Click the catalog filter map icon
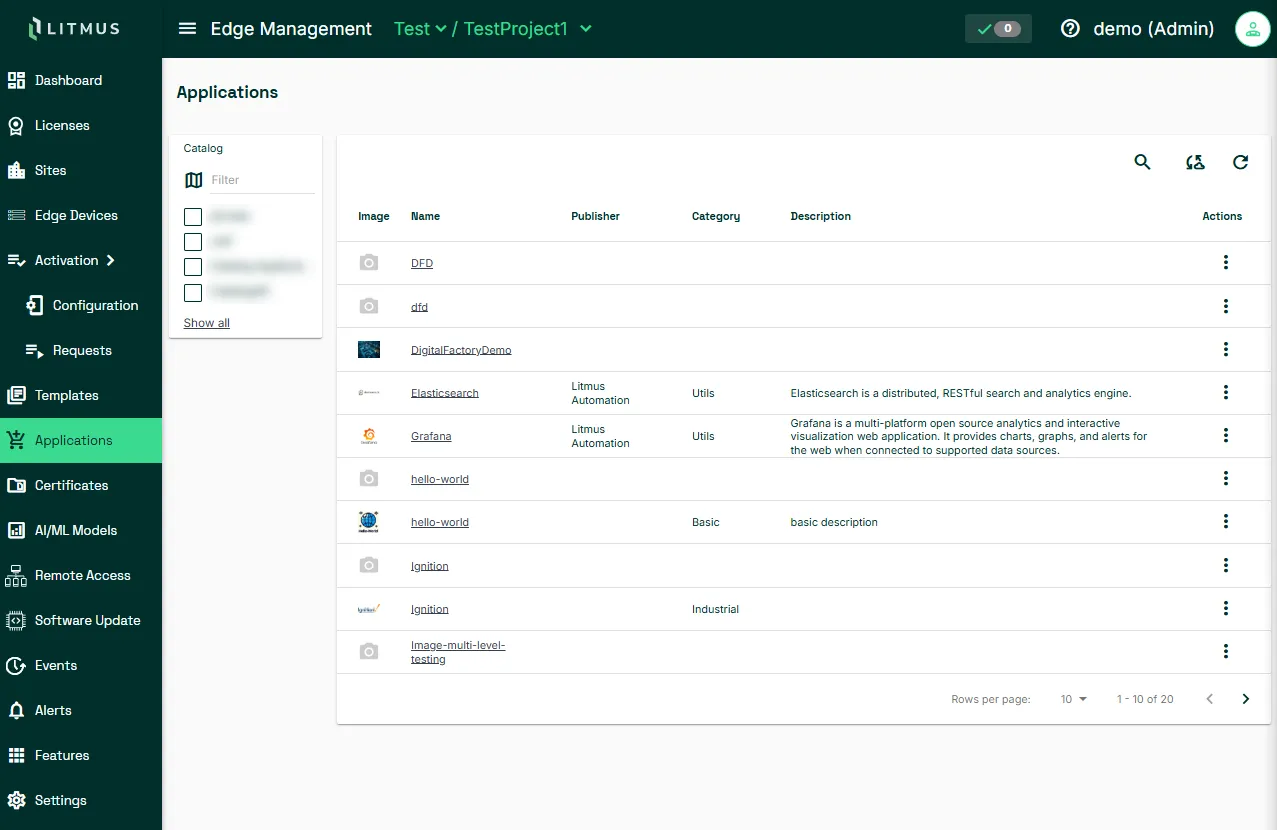This screenshot has height=830, width=1277. [x=194, y=180]
